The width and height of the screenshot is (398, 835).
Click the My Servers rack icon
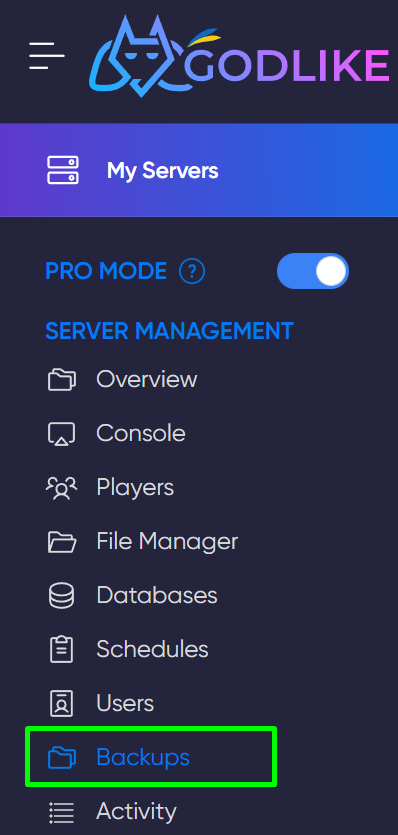[x=63, y=170]
